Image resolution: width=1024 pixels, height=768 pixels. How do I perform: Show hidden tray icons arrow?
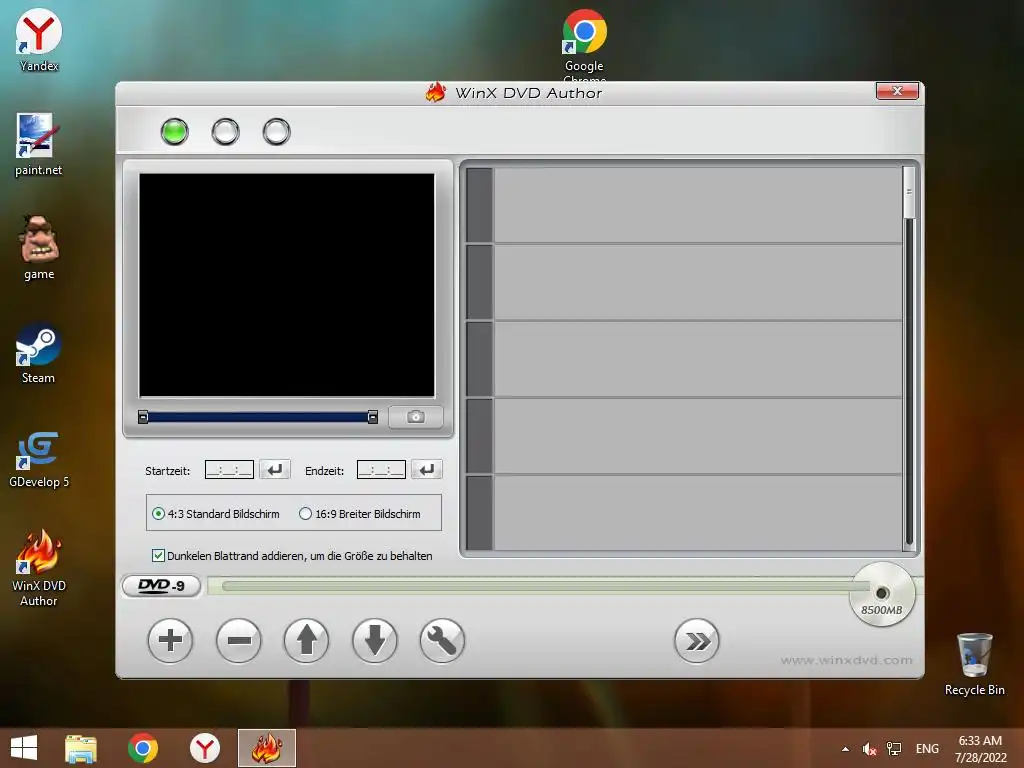(x=846, y=749)
